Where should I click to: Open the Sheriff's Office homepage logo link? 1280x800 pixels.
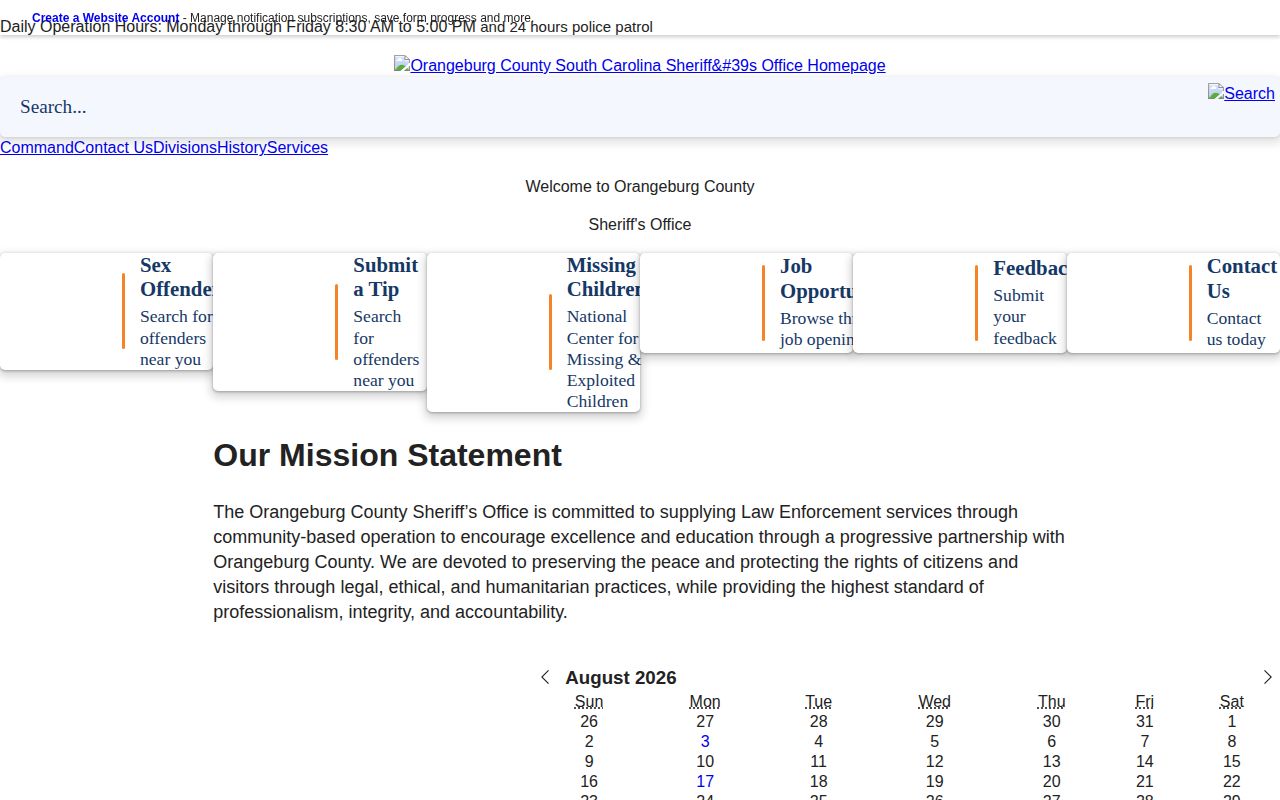pyautogui.click(x=640, y=65)
